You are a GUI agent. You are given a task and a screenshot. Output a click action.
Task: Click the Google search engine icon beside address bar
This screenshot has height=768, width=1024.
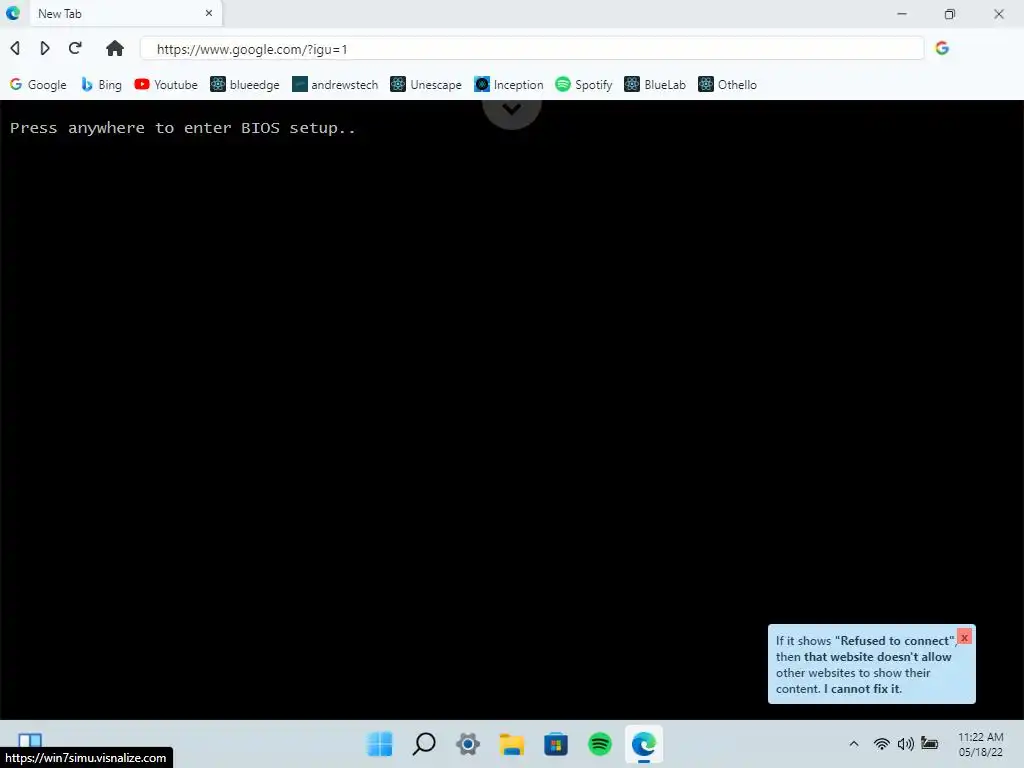(942, 48)
